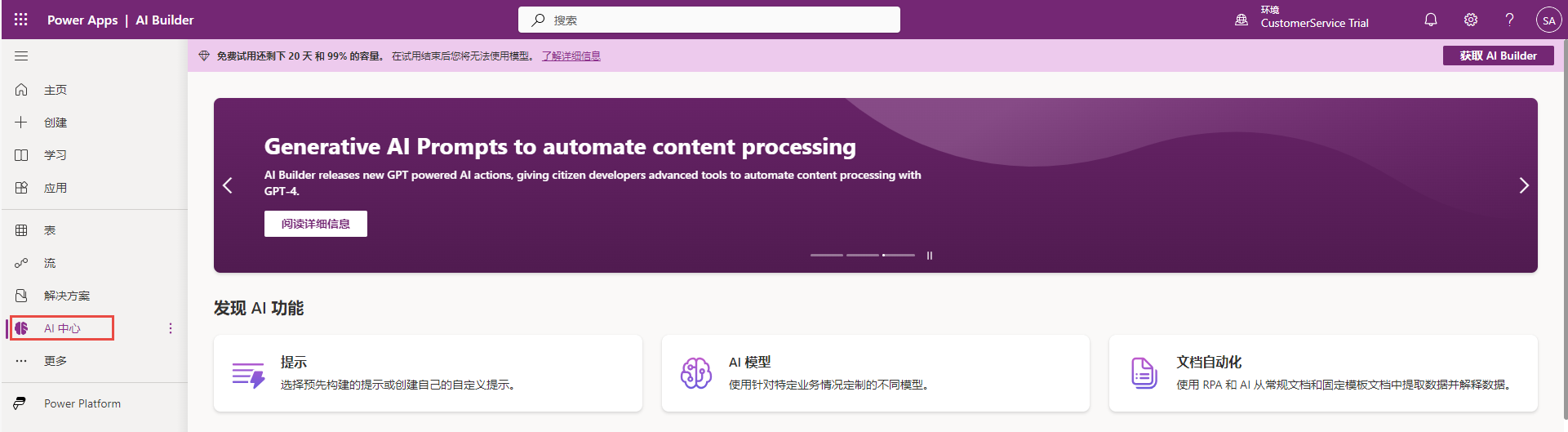Open the 文档自动化 card title
1568x432 pixels.
(1209, 362)
